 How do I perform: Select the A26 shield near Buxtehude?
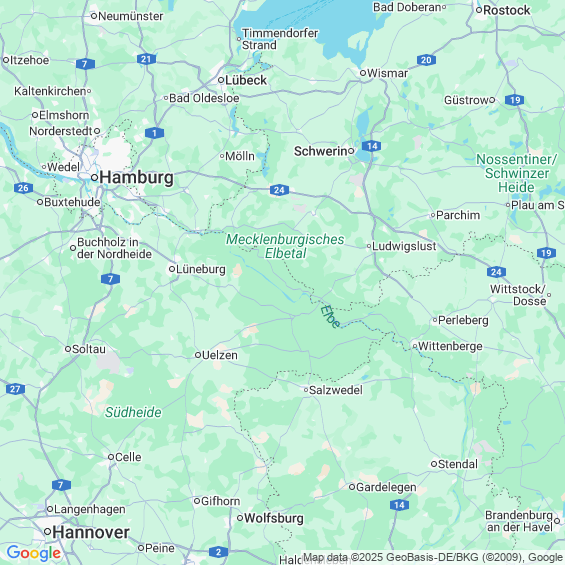[x=23, y=188]
